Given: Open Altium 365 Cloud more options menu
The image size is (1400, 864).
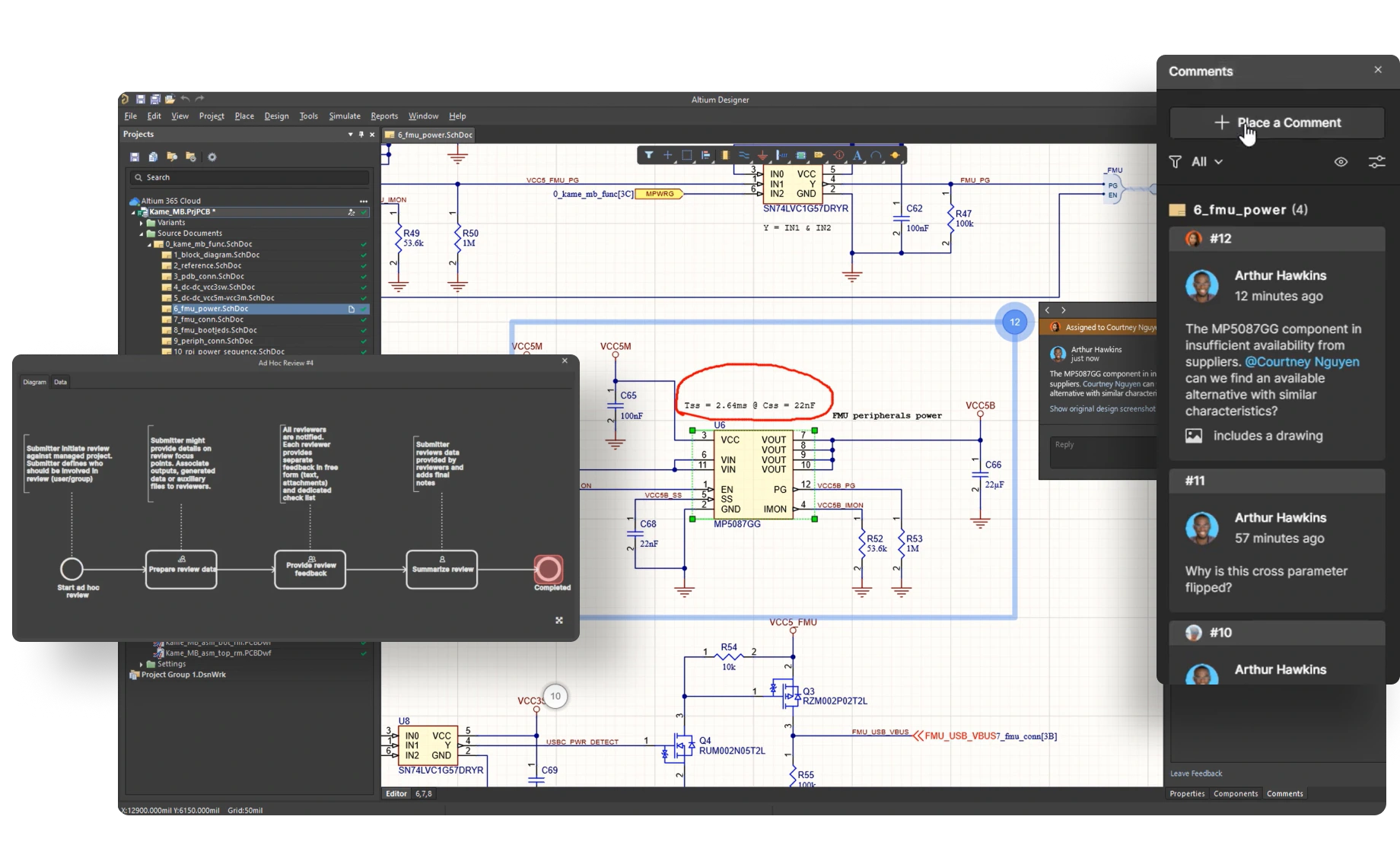Looking at the screenshot, I should 364,202.
